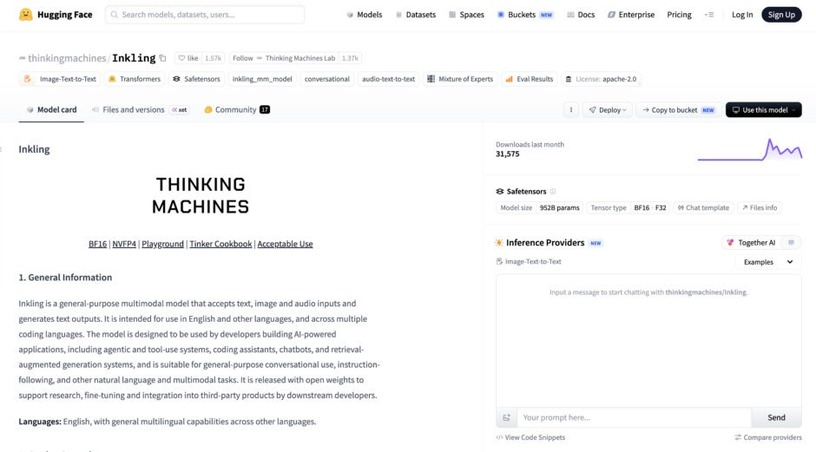The height and width of the screenshot is (452, 816).
Task: Go to Datasets in top navigation
Action: point(416,15)
